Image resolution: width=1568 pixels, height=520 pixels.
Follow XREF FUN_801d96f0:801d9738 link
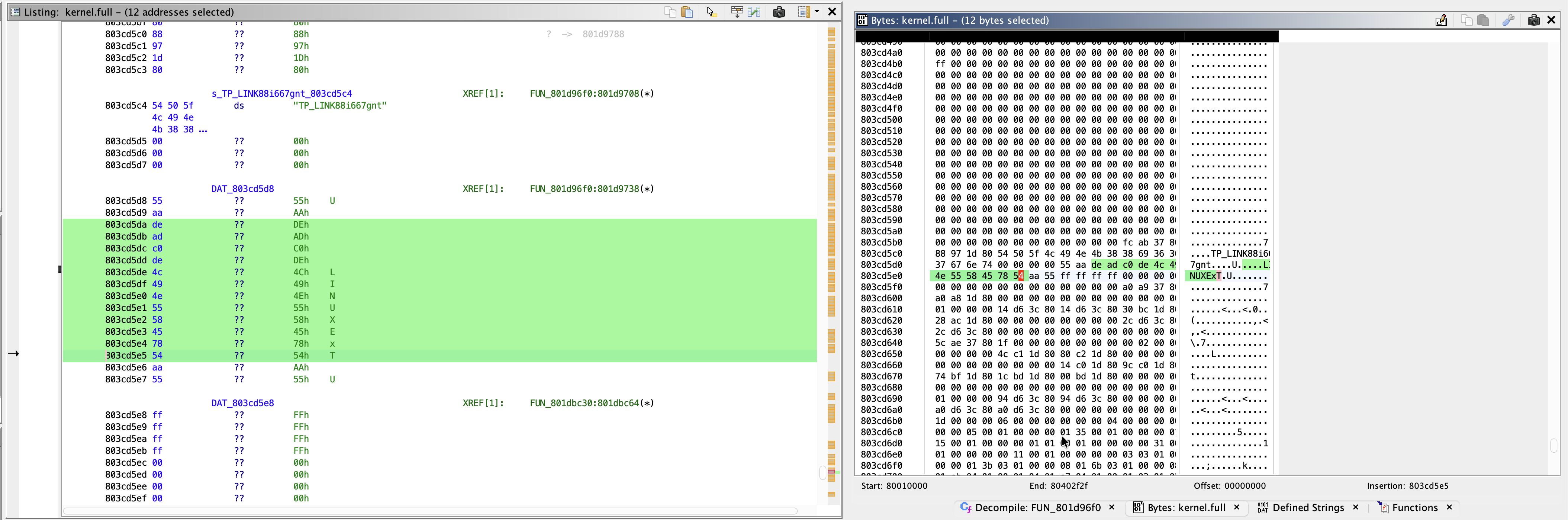point(592,189)
